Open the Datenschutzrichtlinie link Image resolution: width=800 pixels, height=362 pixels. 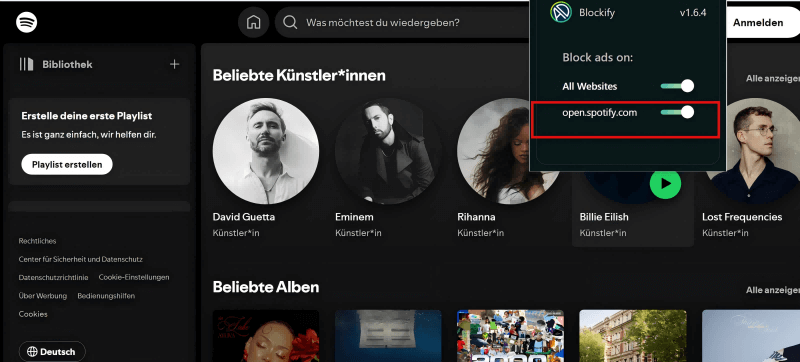pyautogui.click(x=54, y=277)
